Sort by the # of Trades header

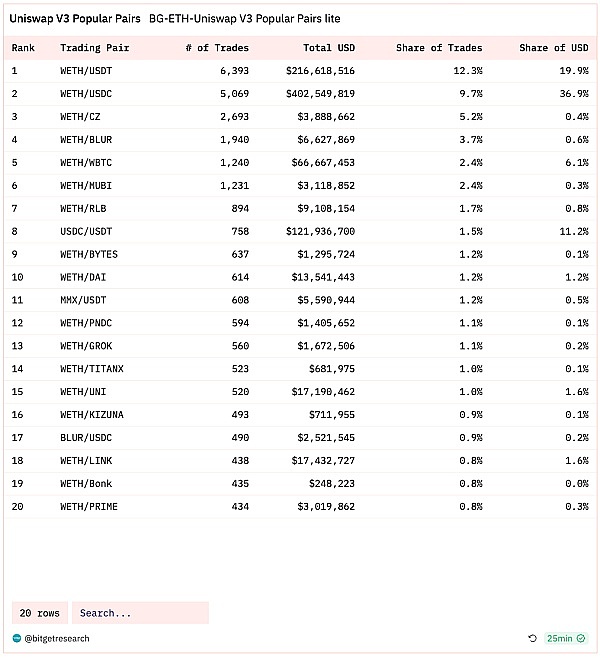217,47
